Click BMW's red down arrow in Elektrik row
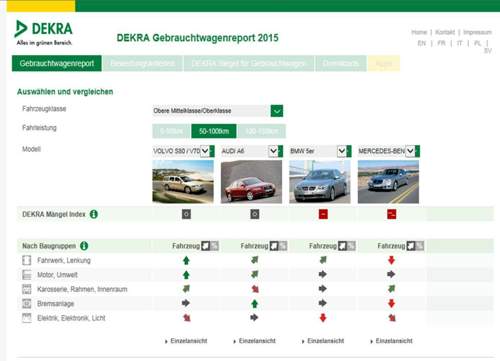Image resolution: width=500 pixels, height=361 pixels. click(x=323, y=318)
